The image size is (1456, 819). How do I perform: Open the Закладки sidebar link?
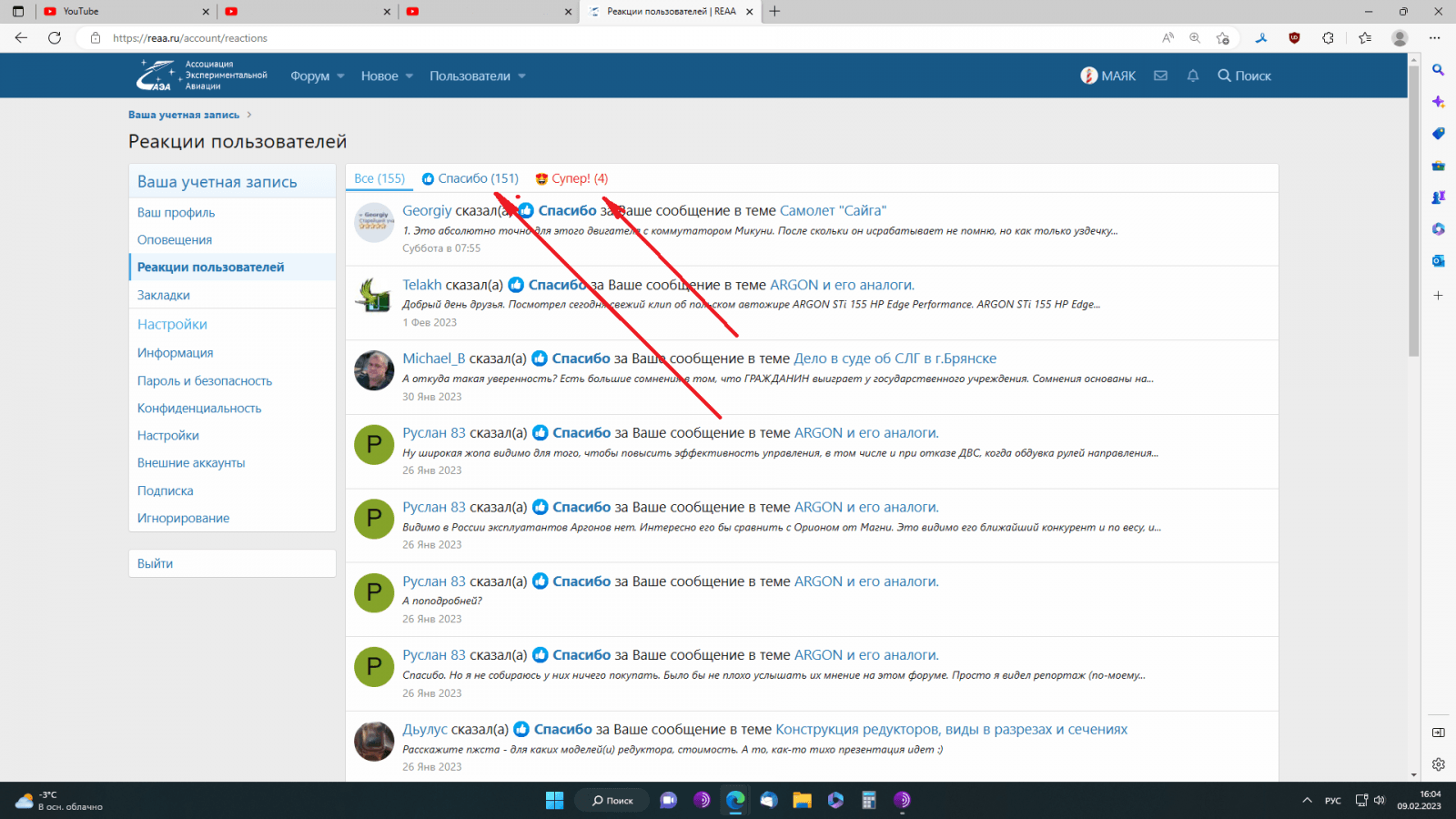(164, 295)
